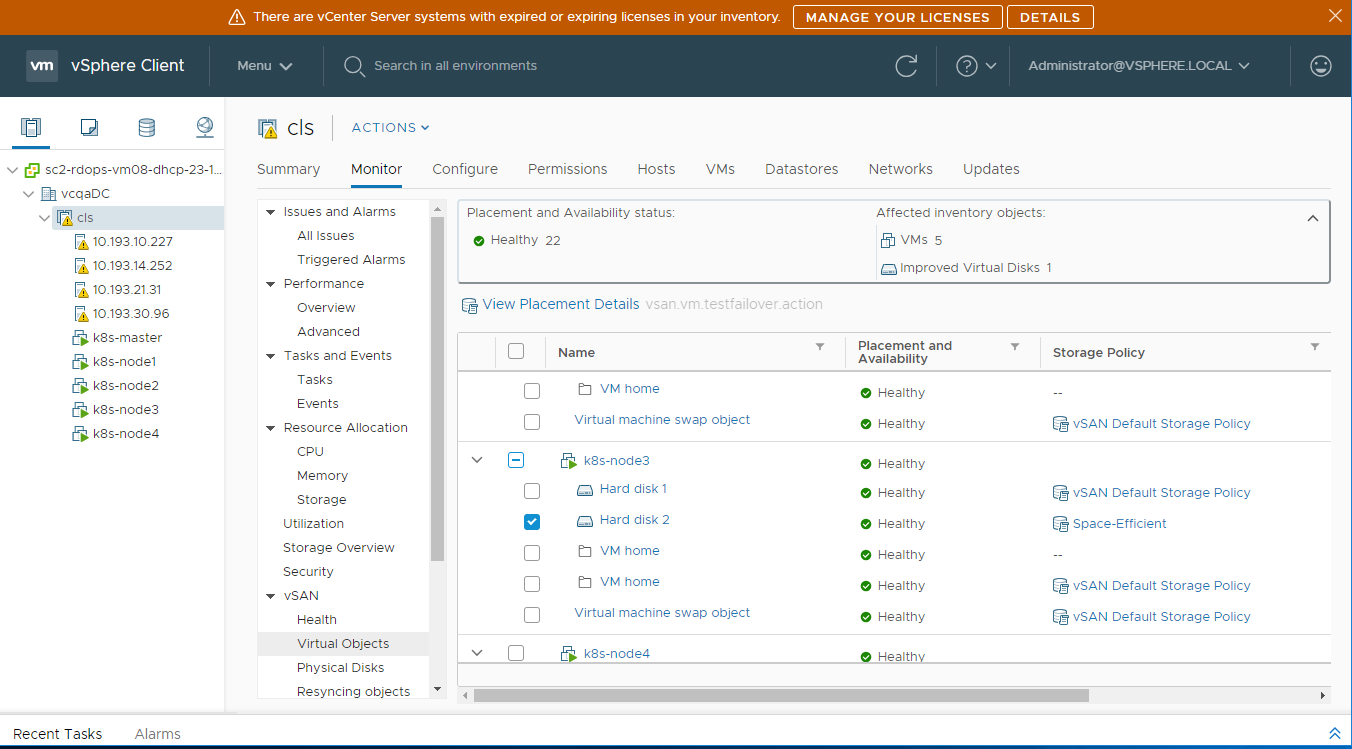Screen dimensions: 1352x749
Task: Click the Hard disk 1 disk icon
Action: coord(585,490)
